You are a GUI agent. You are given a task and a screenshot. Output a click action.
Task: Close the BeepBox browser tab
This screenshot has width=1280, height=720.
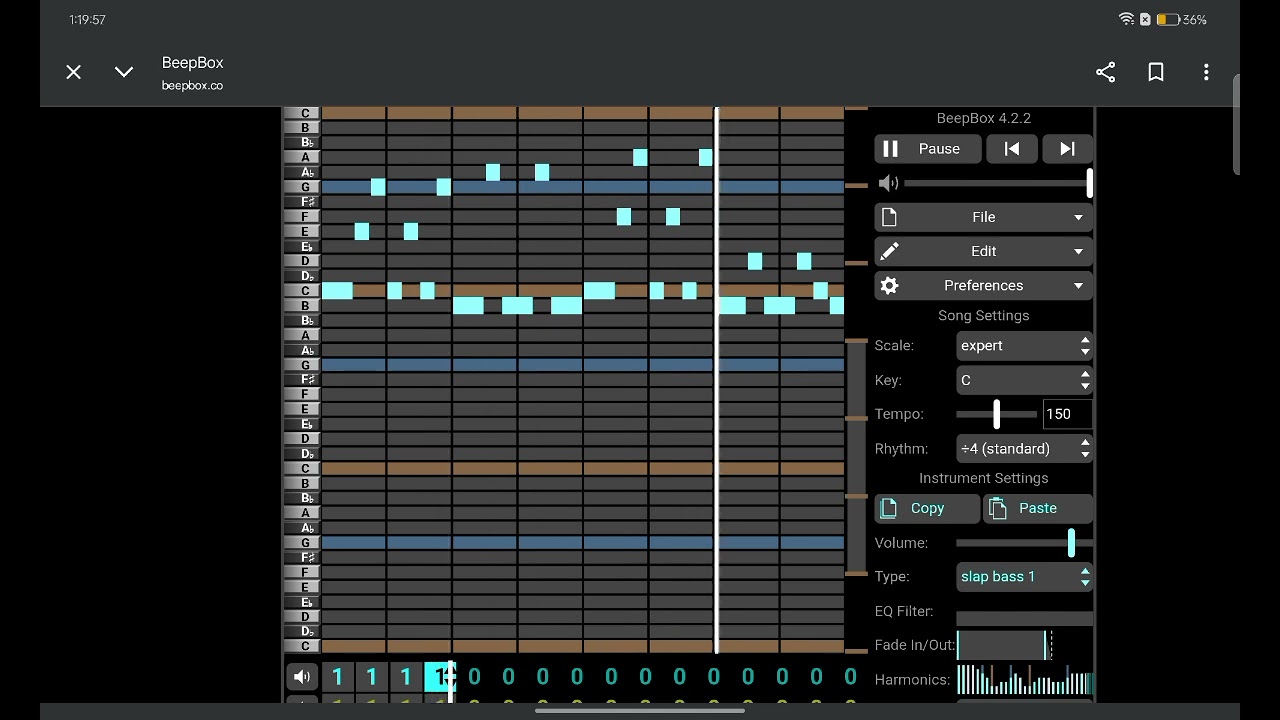(73, 72)
